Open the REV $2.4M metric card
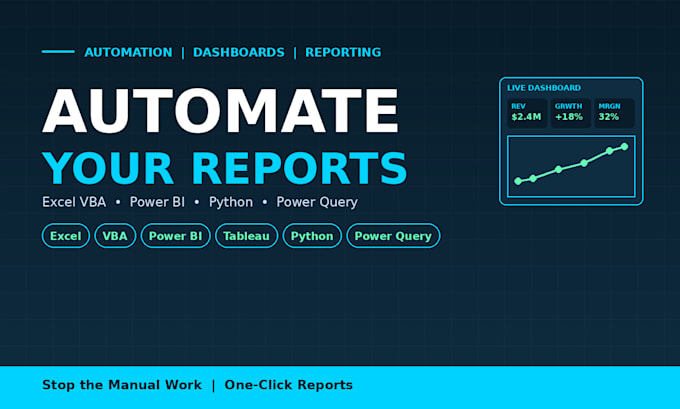Screen dimensions: 680x409 point(527,113)
